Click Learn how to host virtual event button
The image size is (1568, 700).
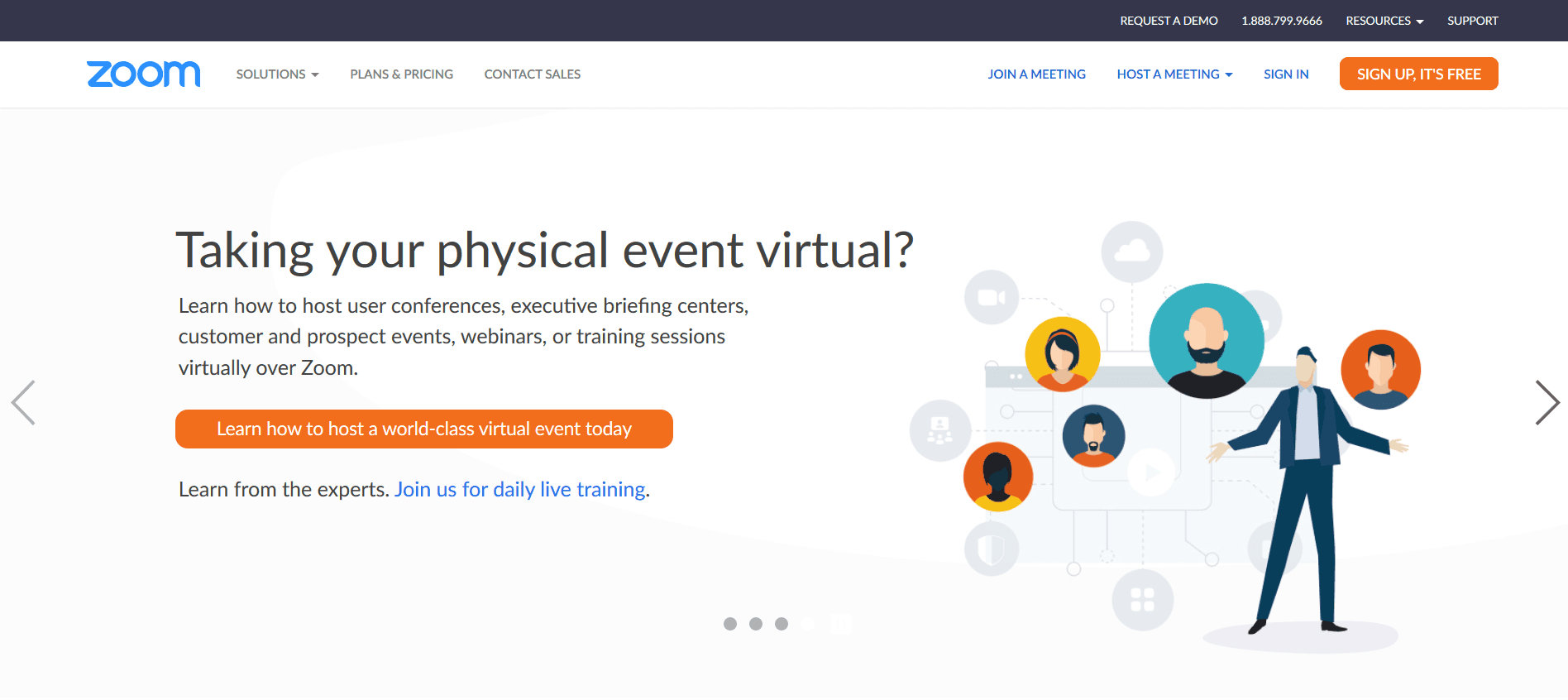[424, 429]
